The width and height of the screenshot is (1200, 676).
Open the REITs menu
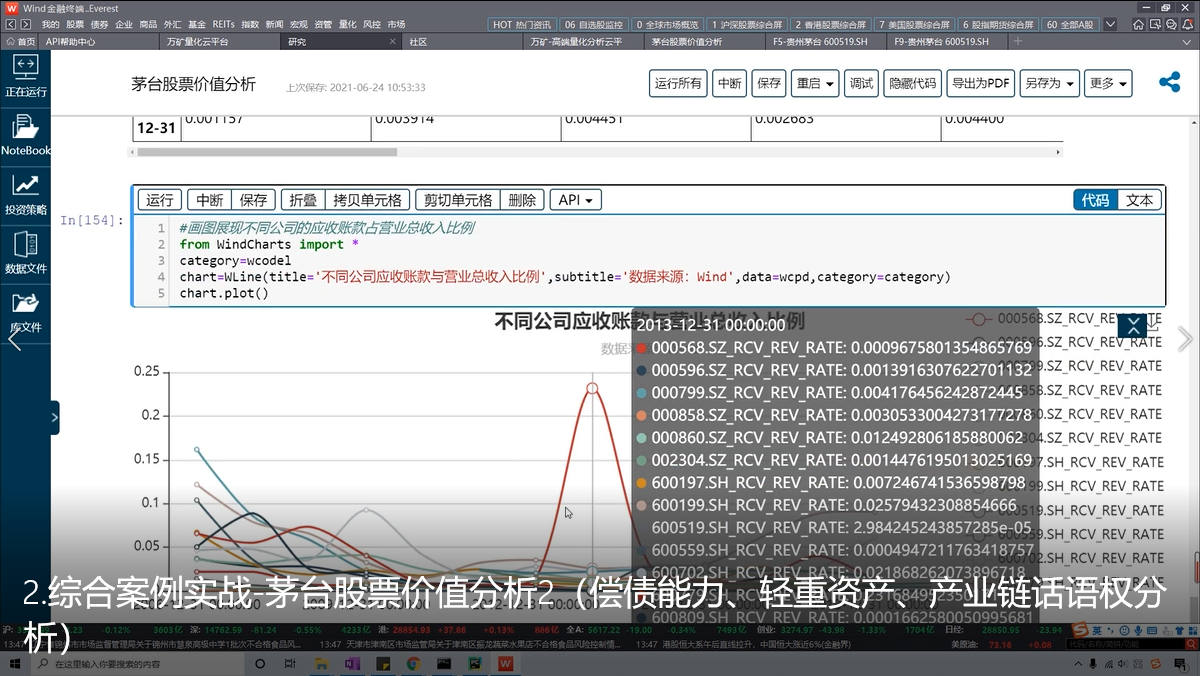(x=223, y=24)
